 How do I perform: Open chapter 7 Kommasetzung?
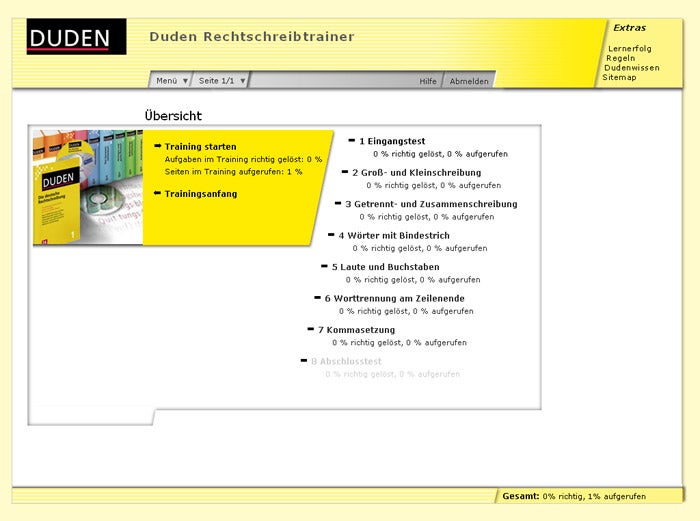point(356,330)
